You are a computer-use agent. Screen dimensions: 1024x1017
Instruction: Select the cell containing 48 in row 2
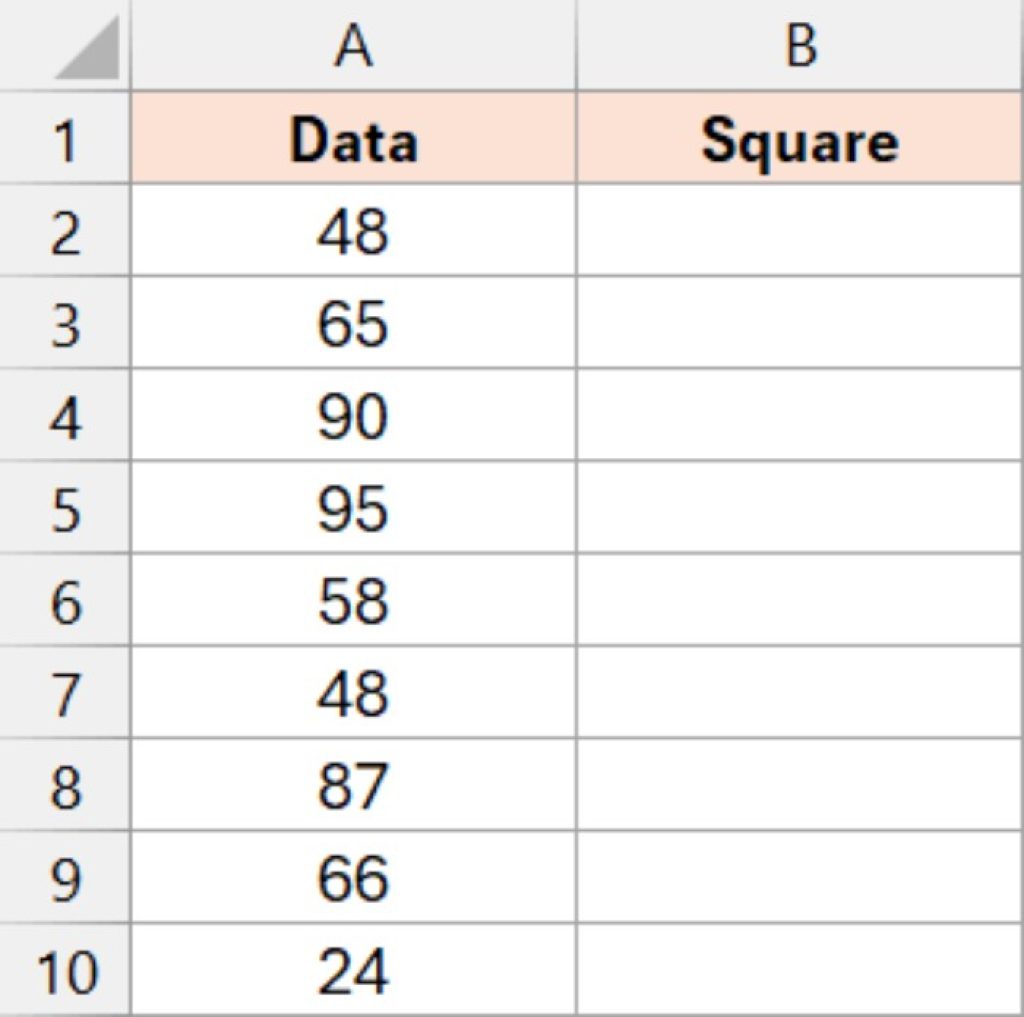[x=350, y=230]
